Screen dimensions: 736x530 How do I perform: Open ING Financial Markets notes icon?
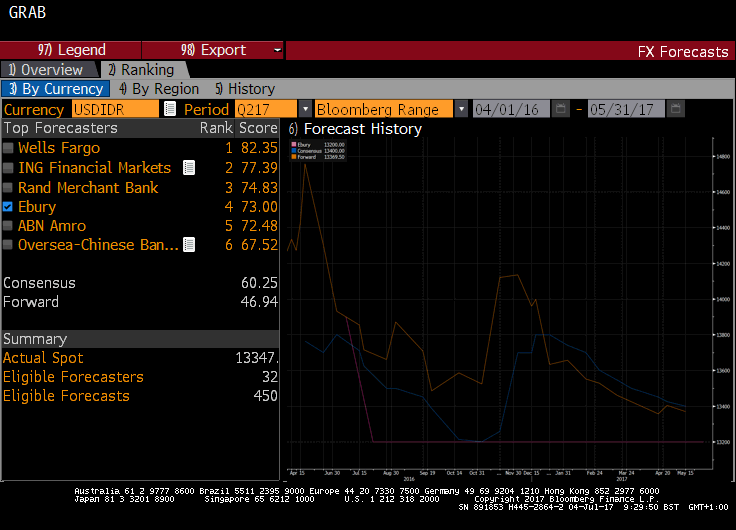click(189, 168)
